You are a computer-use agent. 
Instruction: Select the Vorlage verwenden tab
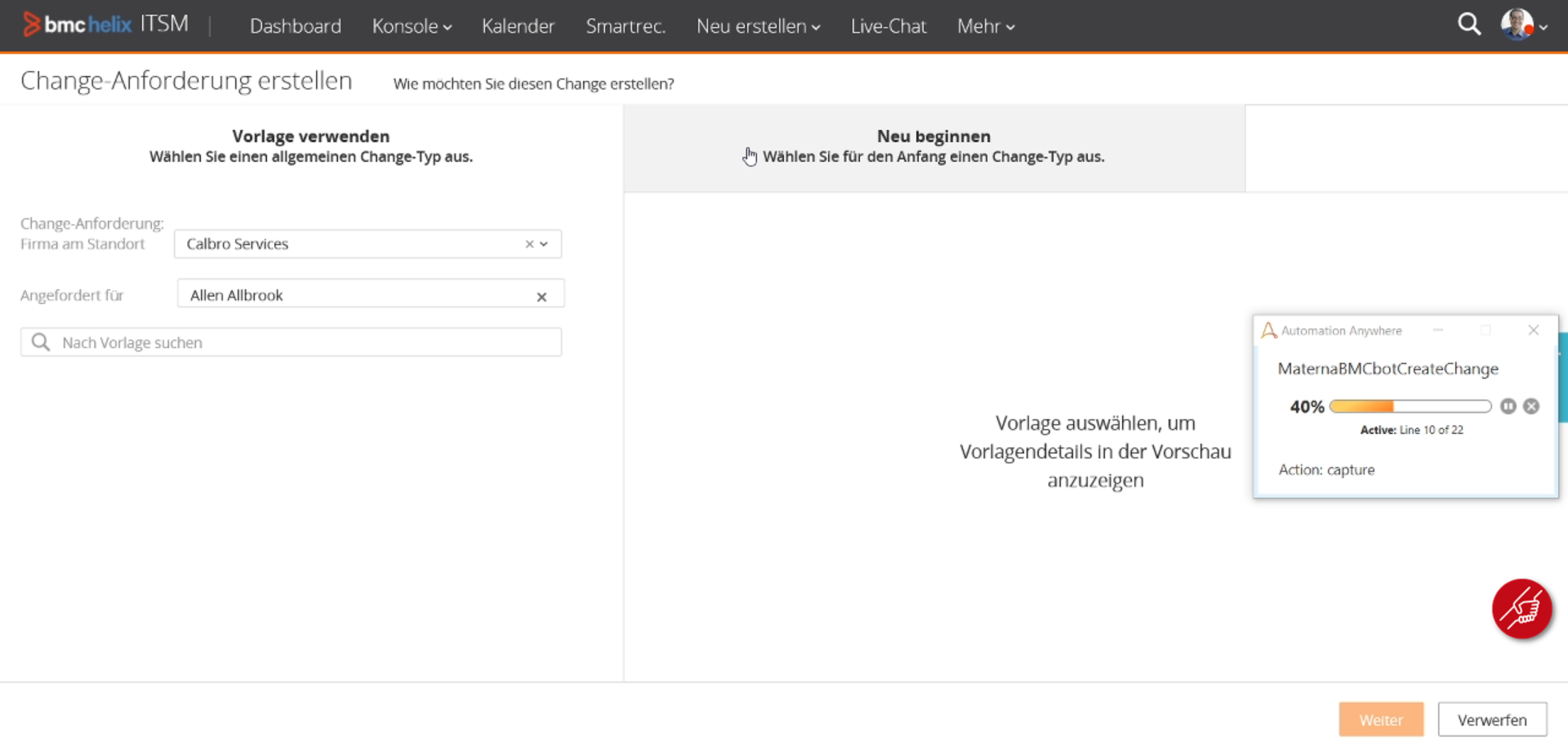[x=310, y=146]
